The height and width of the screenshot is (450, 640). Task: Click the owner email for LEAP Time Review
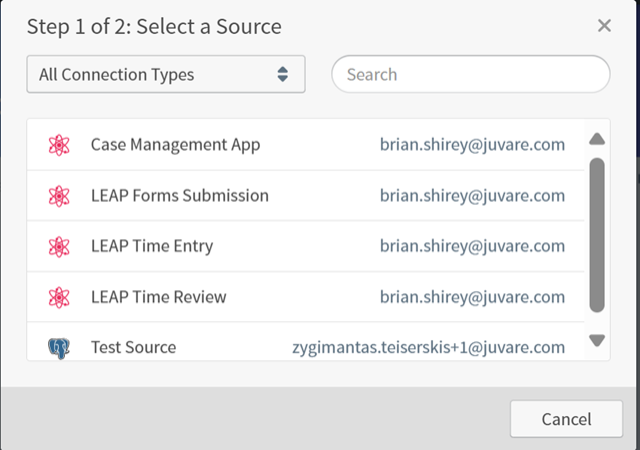click(472, 297)
